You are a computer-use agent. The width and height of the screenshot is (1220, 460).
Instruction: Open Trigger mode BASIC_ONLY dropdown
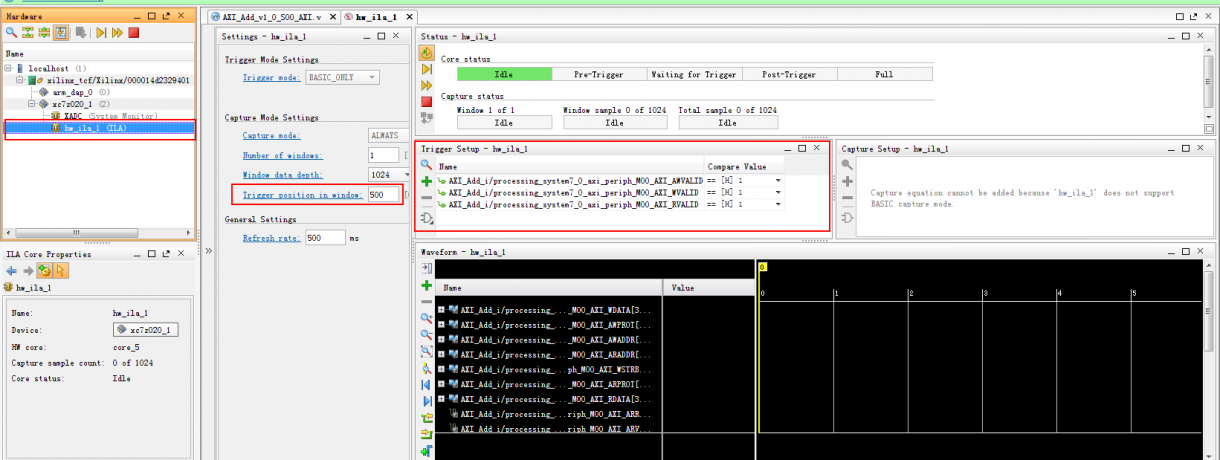pyautogui.click(x=342, y=77)
